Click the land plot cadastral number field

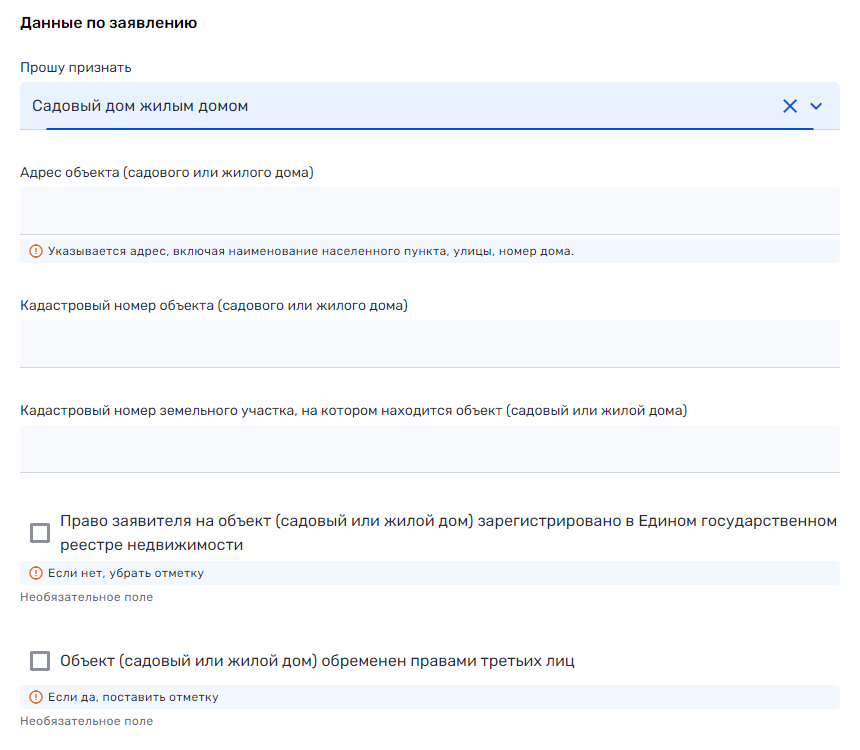(x=430, y=448)
